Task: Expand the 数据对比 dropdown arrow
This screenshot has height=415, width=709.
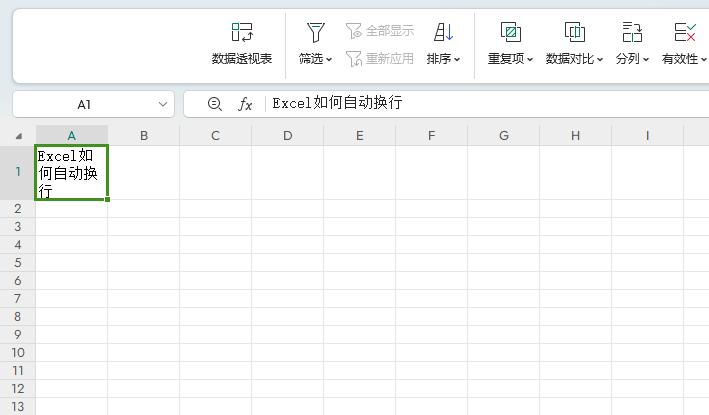Action: (x=600, y=59)
